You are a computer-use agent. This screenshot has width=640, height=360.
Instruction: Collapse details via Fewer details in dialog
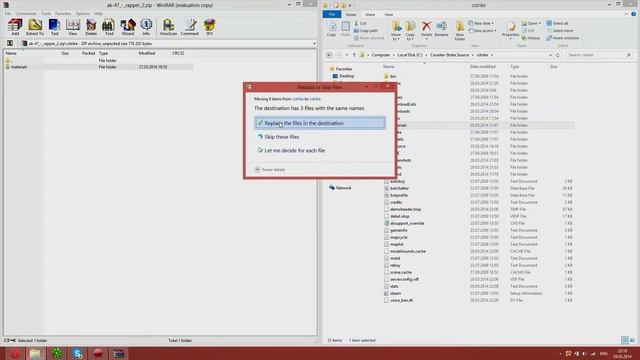point(270,169)
